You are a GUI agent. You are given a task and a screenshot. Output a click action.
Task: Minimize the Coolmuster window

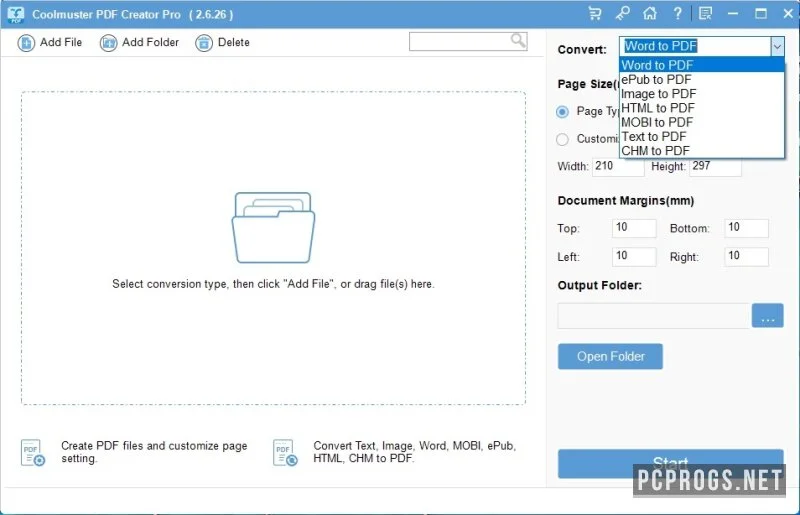coord(733,14)
